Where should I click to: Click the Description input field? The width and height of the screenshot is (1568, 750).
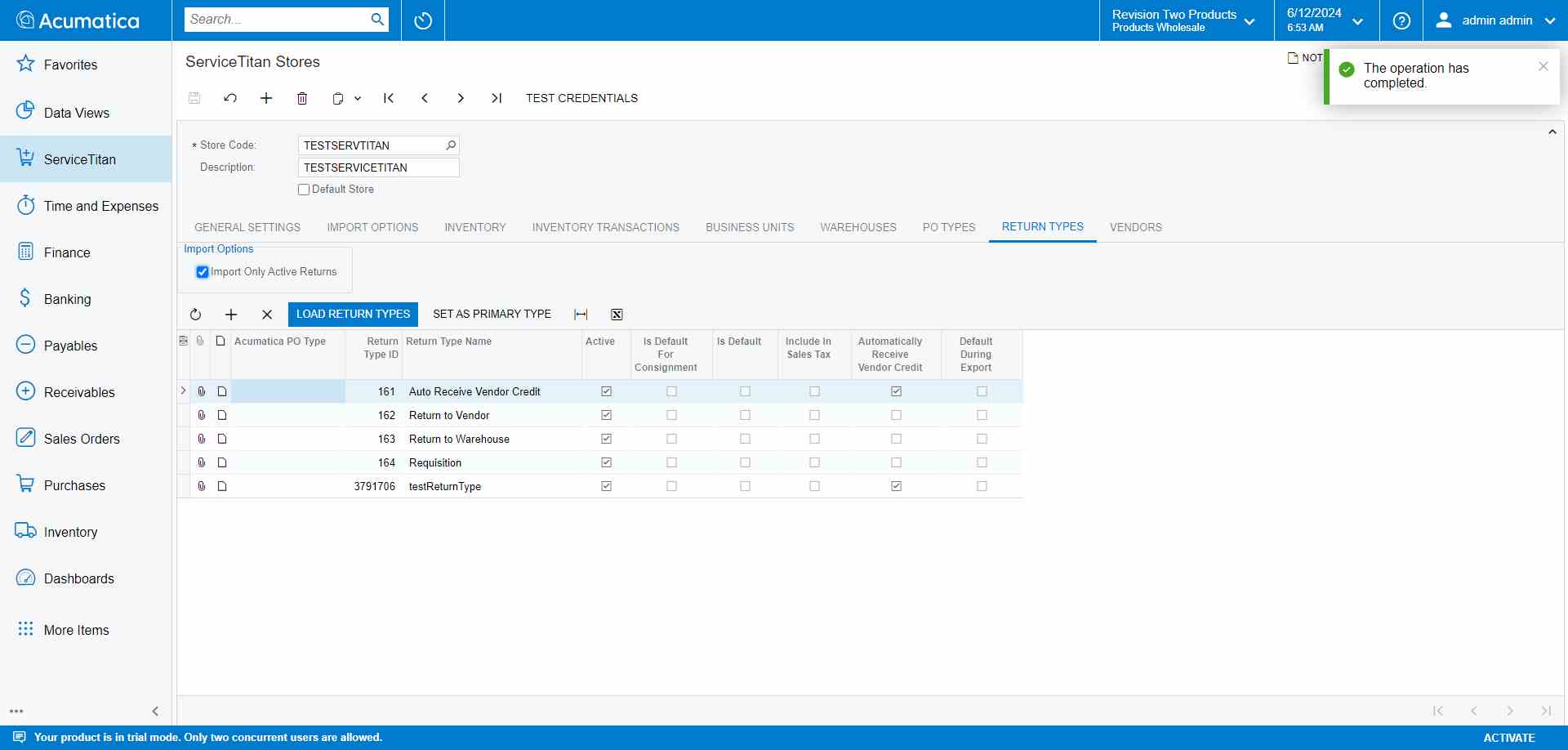(378, 167)
